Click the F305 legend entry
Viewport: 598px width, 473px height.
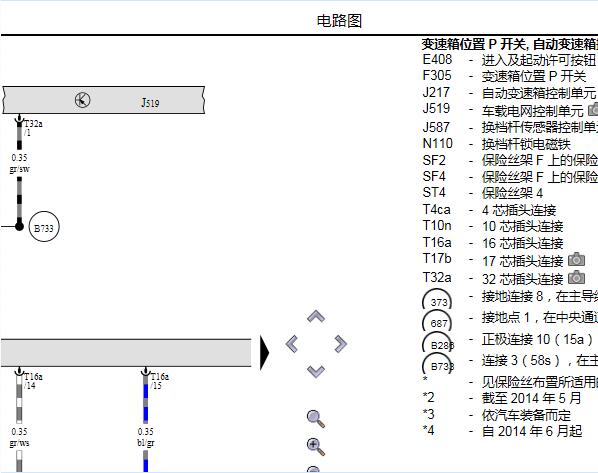[504, 76]
